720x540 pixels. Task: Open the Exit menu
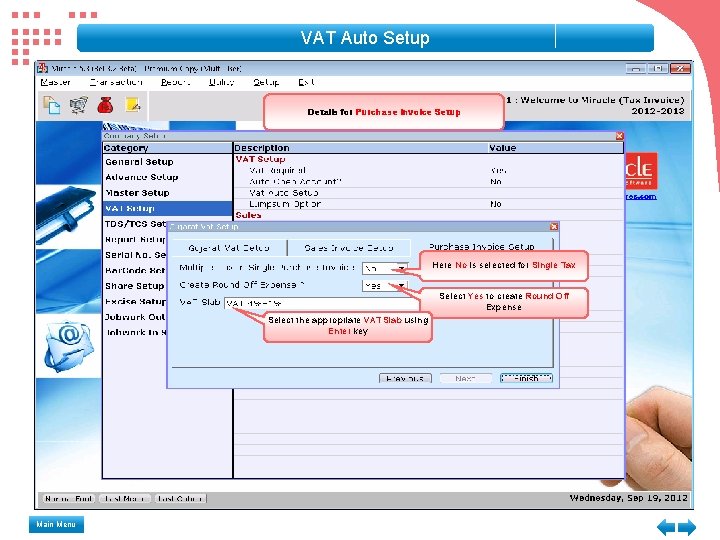tap(306, 82)
